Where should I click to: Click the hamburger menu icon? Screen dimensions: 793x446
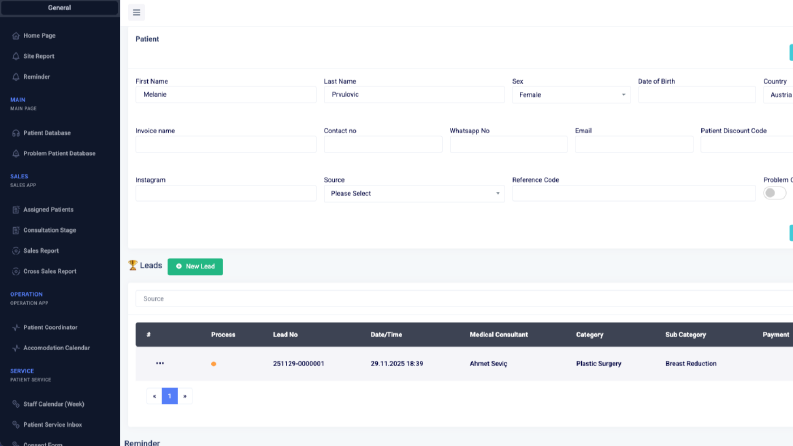click(136, 12)
